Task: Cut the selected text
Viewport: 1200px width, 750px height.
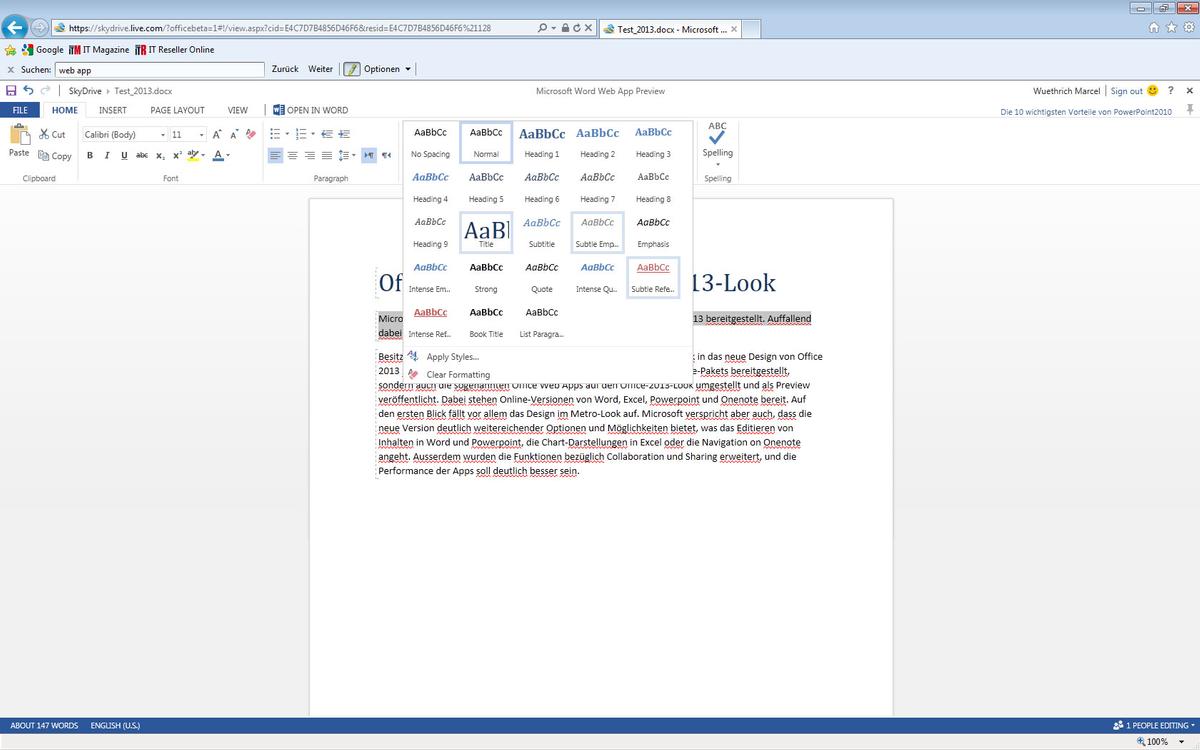Action: tap(52, 134)
